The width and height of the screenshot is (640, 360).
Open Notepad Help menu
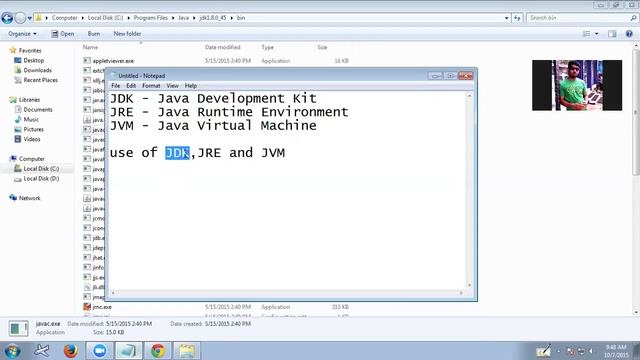(191, 86)
